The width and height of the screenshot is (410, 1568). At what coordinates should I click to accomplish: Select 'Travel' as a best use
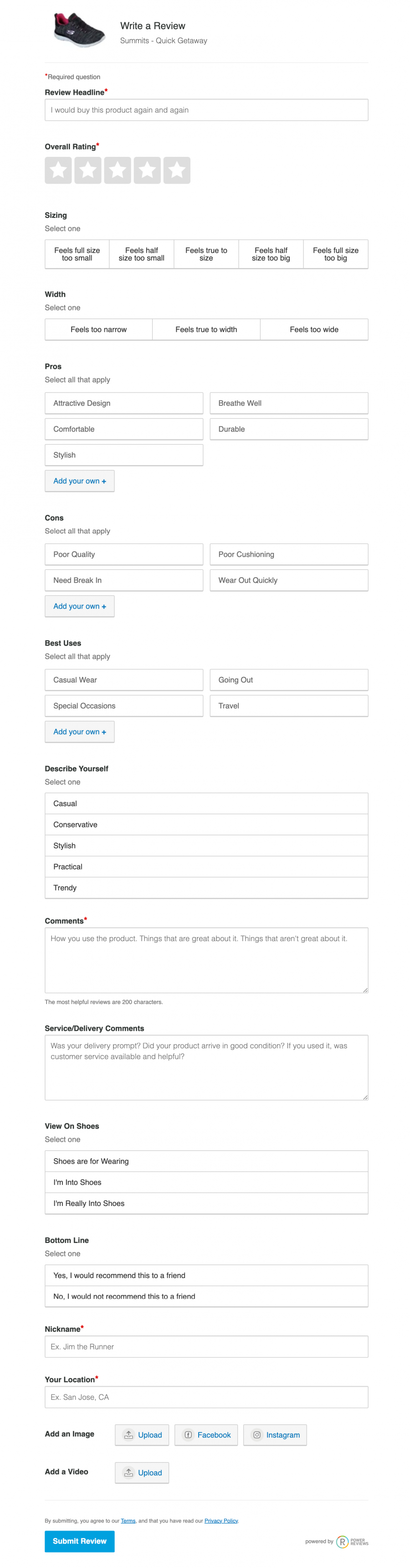pos(288,706)
